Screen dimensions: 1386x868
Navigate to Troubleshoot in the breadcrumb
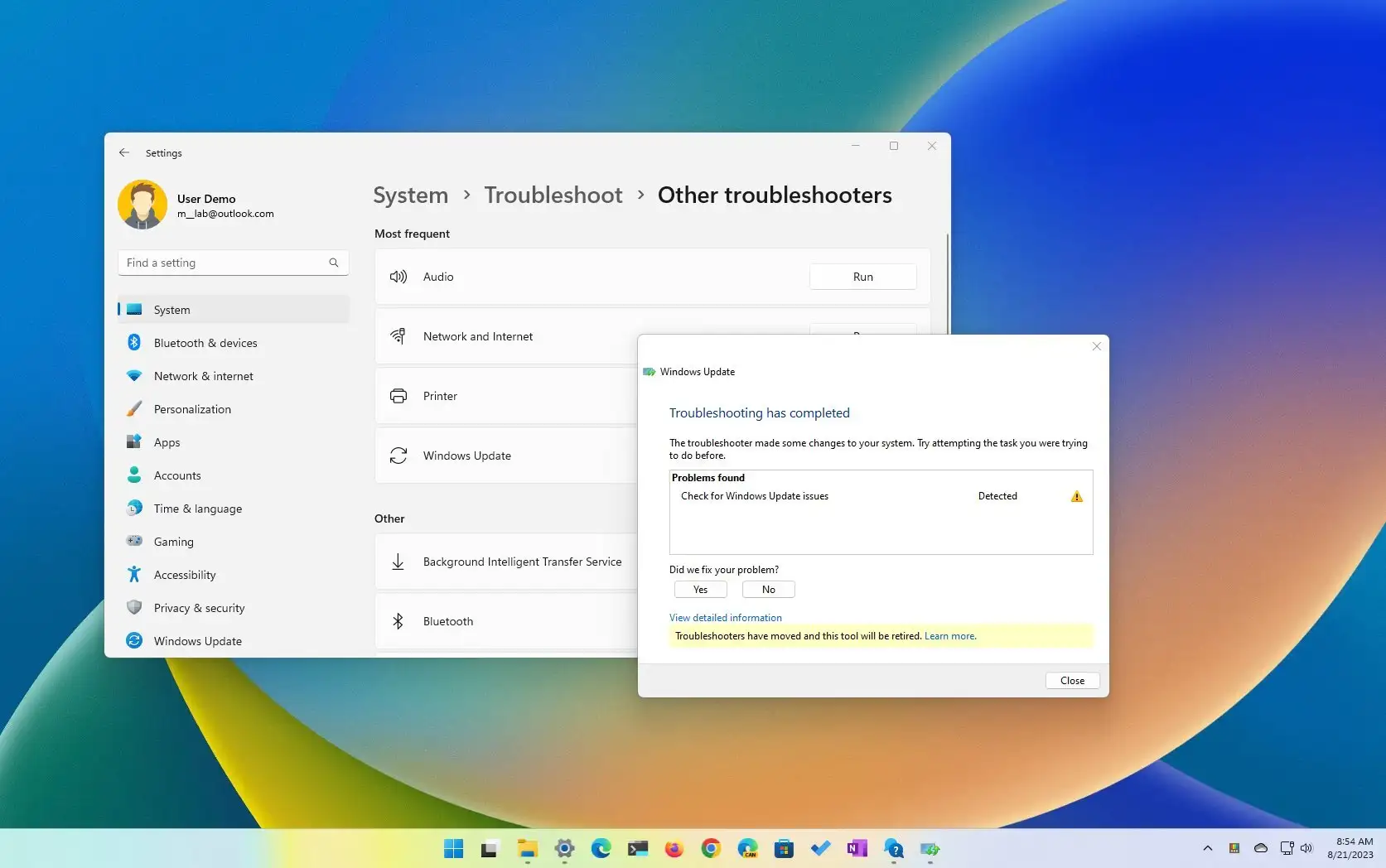click(x=553, y=195)
